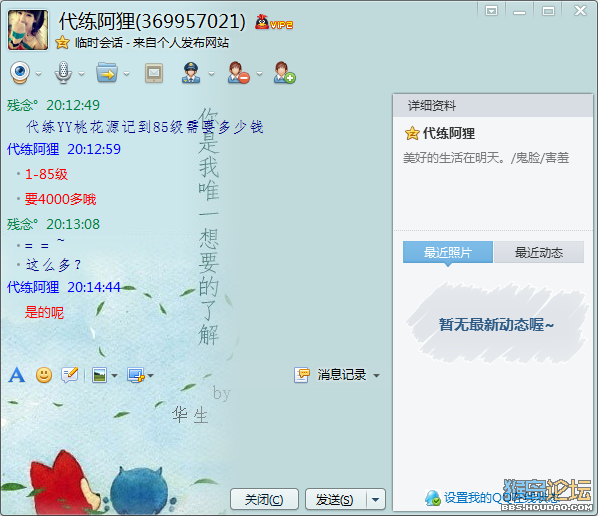This screenshot has height=516, width=598.
Task: Click the contact avatar photo
Action: point(28,30)
